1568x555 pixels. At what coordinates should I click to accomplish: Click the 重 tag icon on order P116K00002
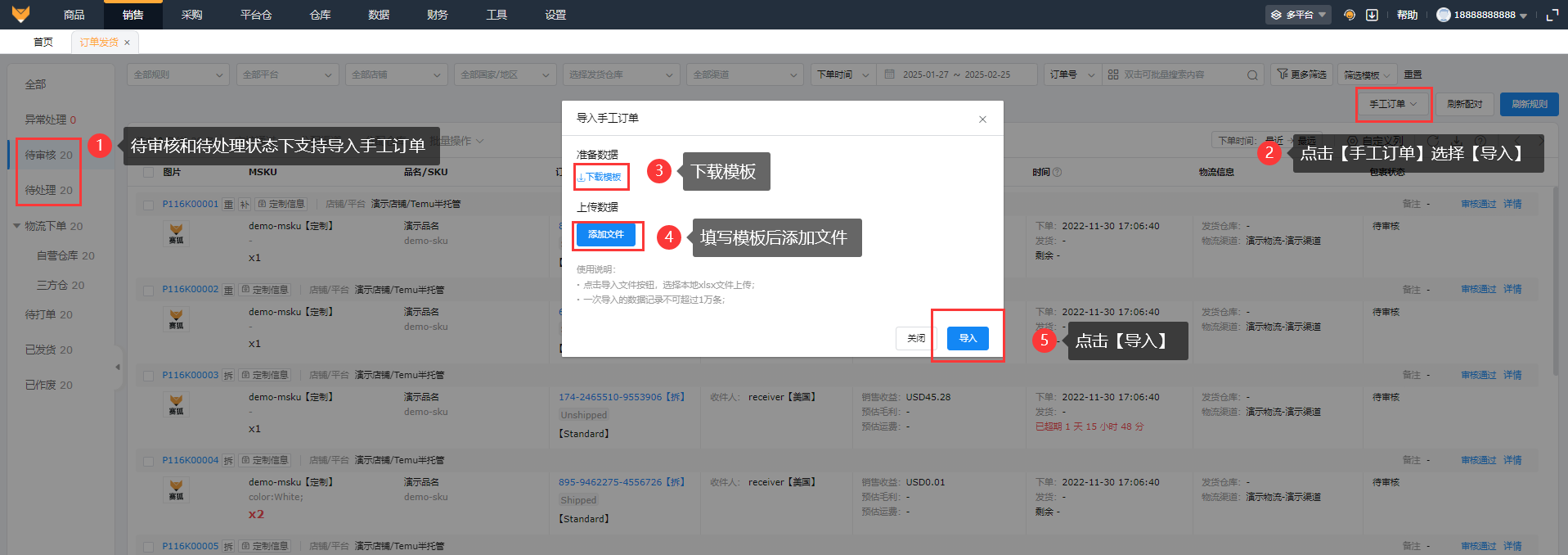tap(228, 290)
